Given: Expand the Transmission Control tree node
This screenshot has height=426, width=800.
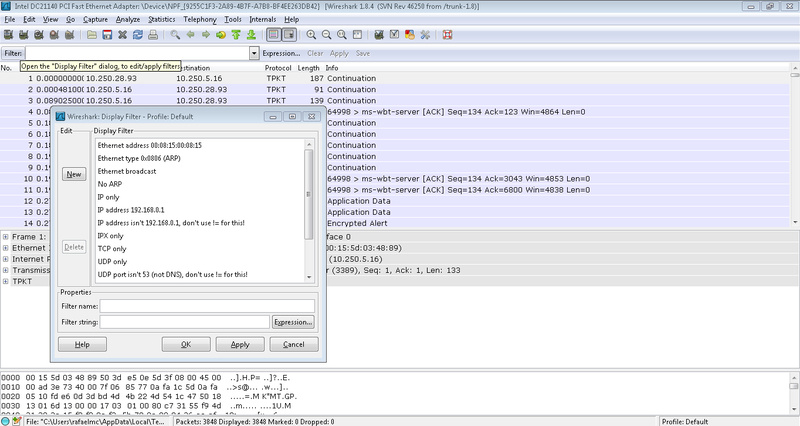Looking at the screenshot, I should (6, 270).
